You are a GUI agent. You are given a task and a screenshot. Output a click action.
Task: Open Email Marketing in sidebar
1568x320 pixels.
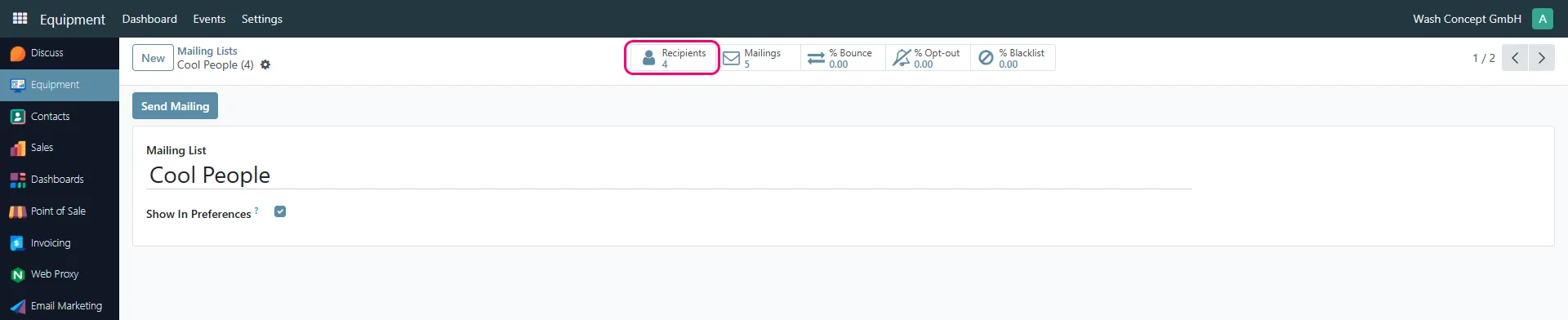tap(60, 306)
